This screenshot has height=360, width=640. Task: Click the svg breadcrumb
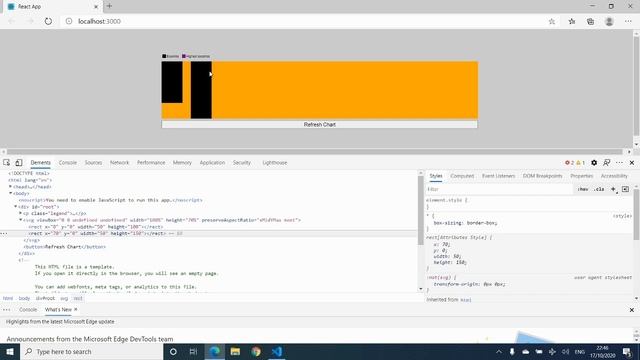click(x=64, y=298)
